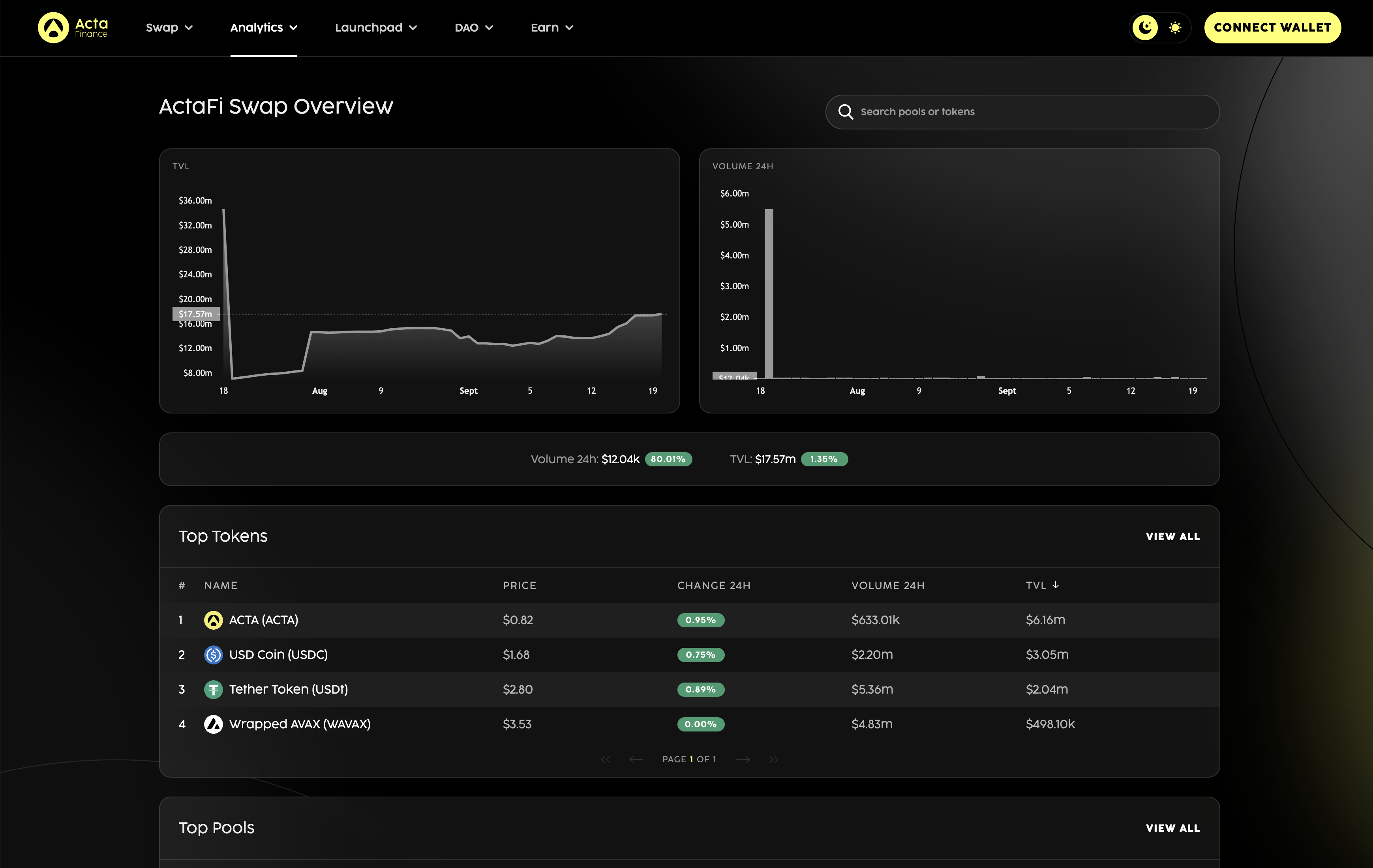The width and height of the screenshot is (1373, 868).
Task: Click the search magnifier icon
Action: coord(846,112)
